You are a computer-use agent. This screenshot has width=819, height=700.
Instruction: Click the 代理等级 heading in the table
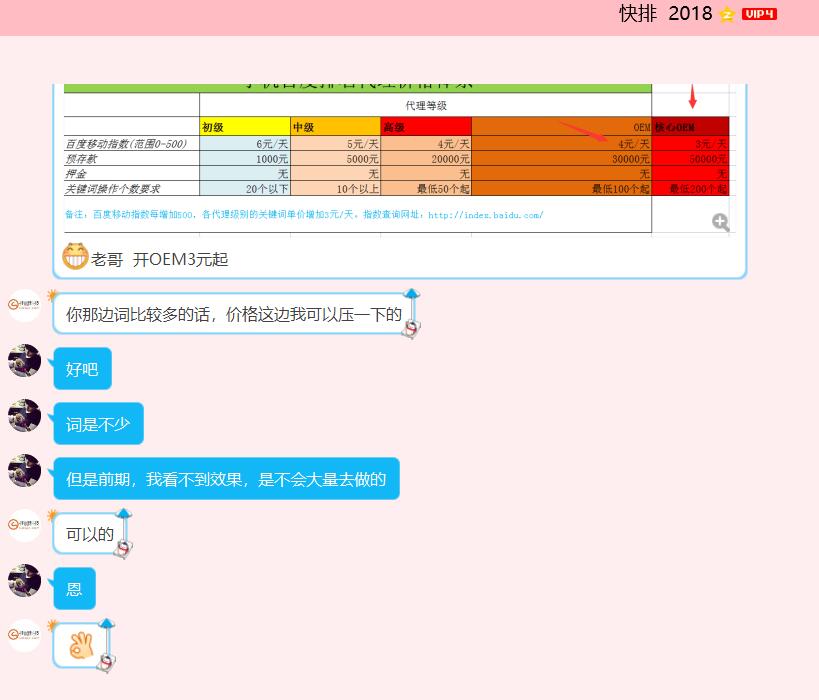click(426, 105)
